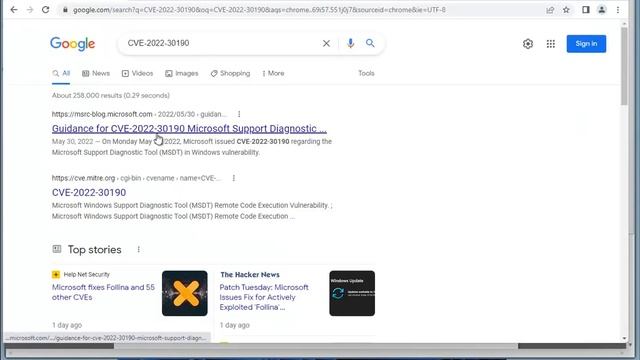Click the Top stories newspaper icon
This screenshot has height=360, width=640.
point(57,249)
